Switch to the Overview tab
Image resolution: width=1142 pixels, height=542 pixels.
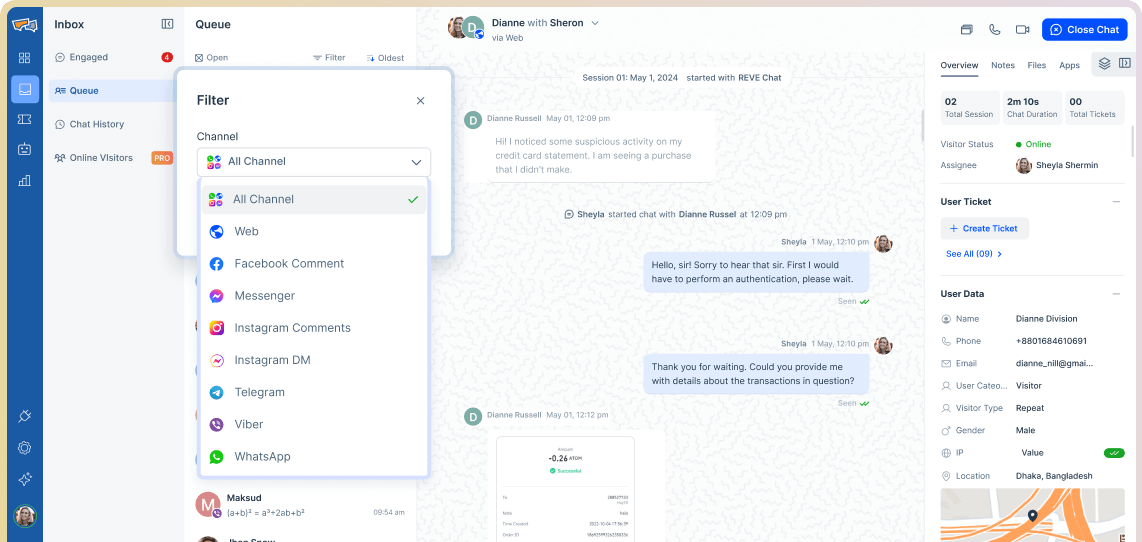click(959, 66)
